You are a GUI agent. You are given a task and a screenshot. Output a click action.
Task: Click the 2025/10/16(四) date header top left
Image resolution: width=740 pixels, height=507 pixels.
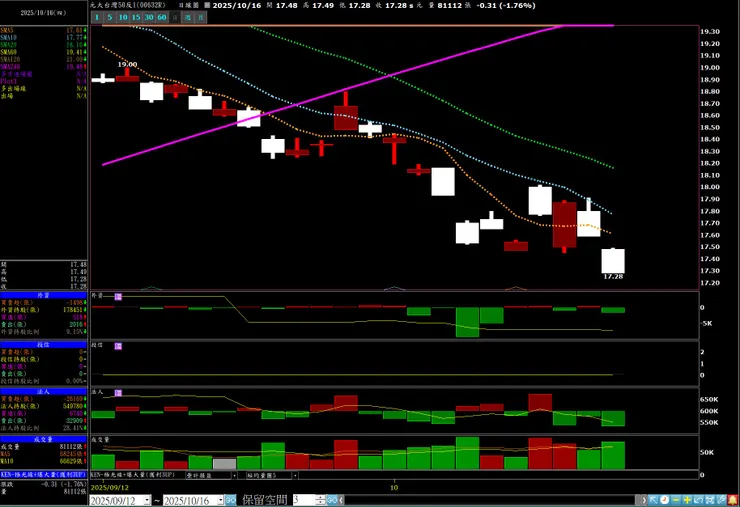coord(43,13)
